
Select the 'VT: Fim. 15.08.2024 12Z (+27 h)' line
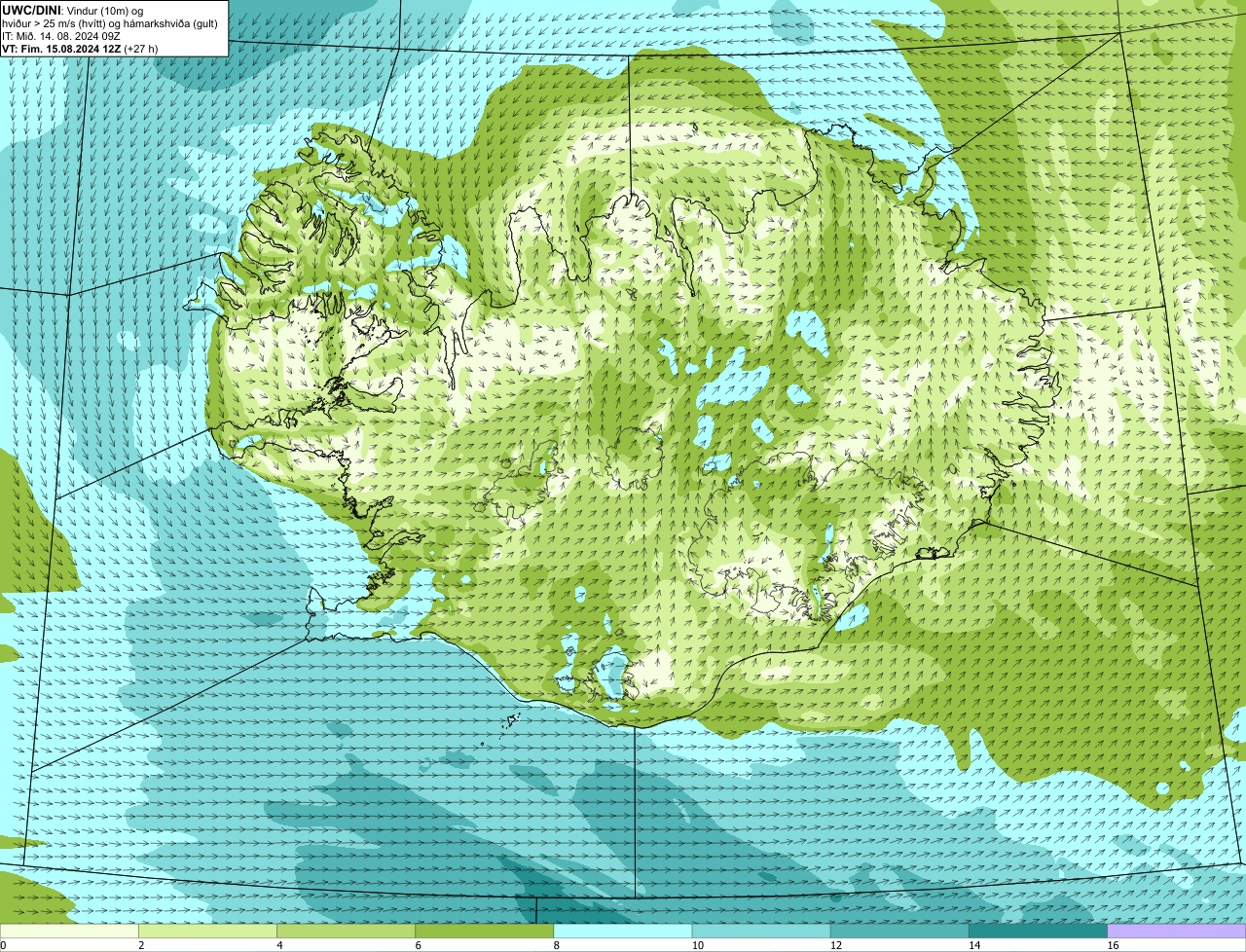[x=80, y=49]
